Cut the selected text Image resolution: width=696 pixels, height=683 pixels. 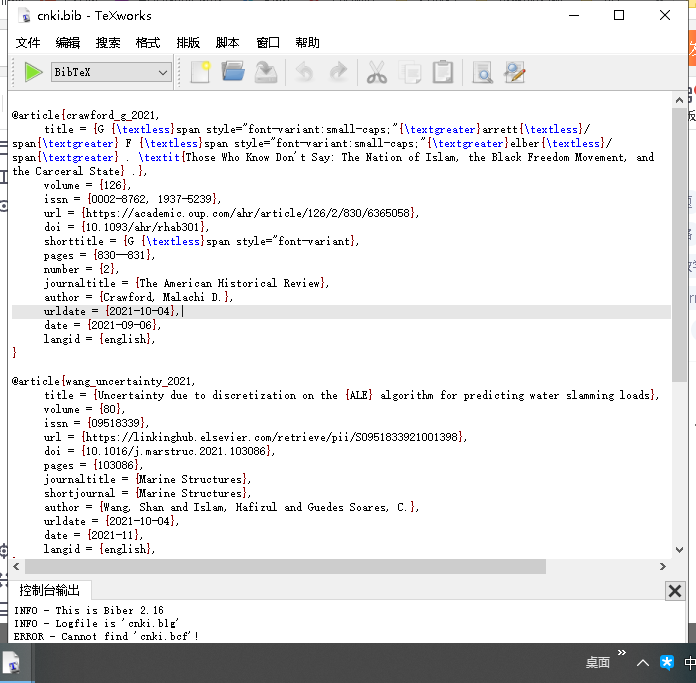(x=376, y=72)
